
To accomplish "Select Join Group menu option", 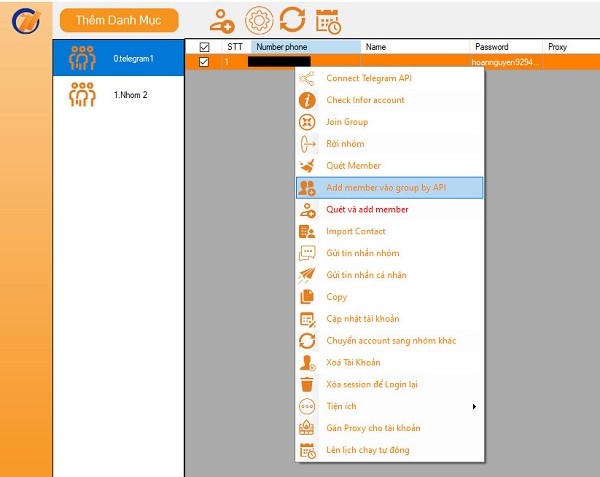I will 390,122.
